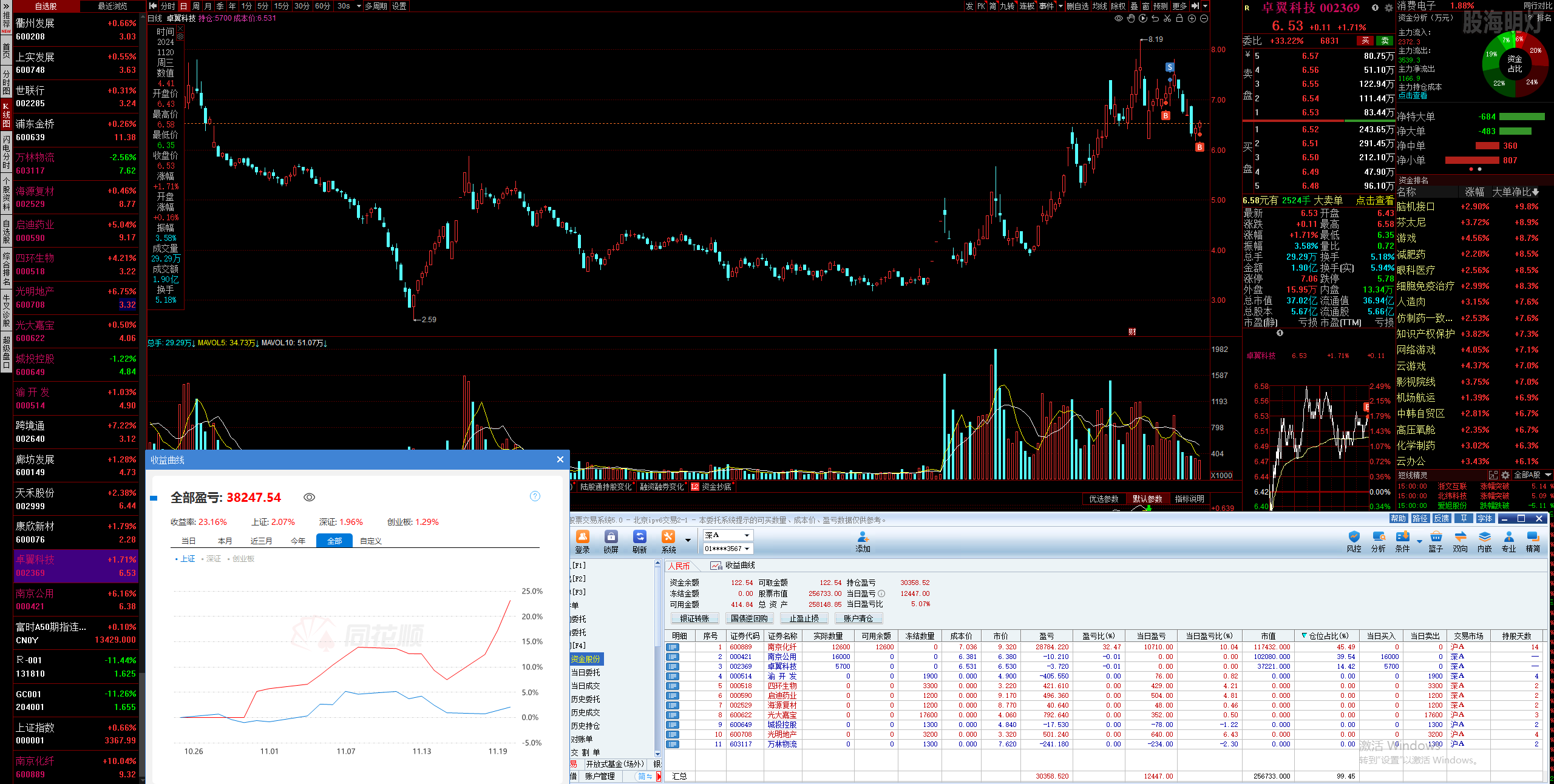Click the gear settings icon beside 002369

pyautogui.click(x=1388, y=8)
